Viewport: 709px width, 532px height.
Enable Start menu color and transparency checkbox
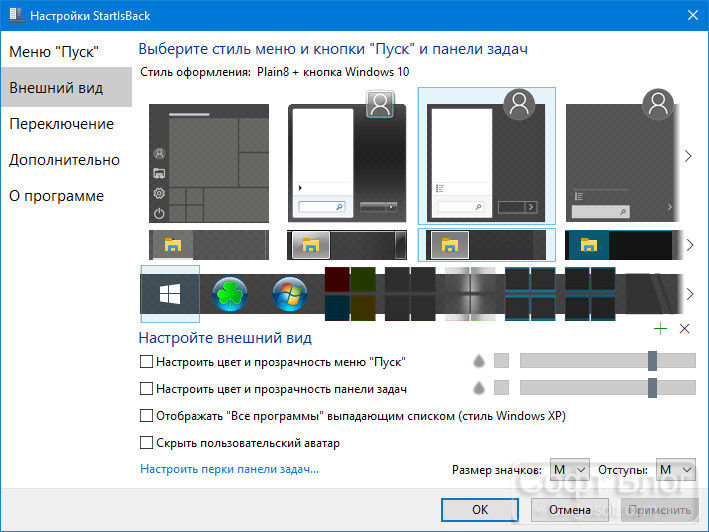pyautogui.click(x=146, y=362)
